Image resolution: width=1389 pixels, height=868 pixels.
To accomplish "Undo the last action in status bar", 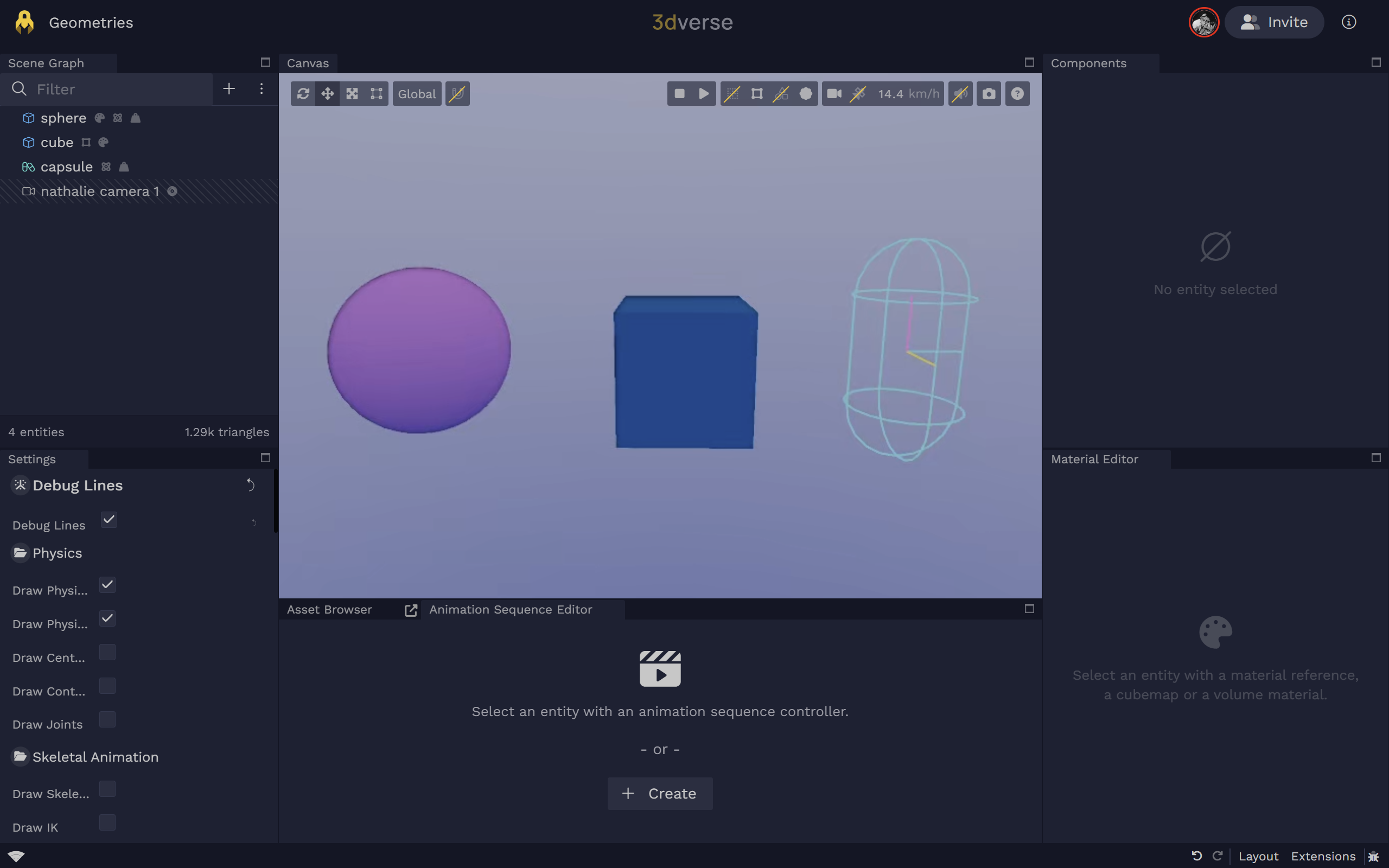I will (x=1197, y=856).
